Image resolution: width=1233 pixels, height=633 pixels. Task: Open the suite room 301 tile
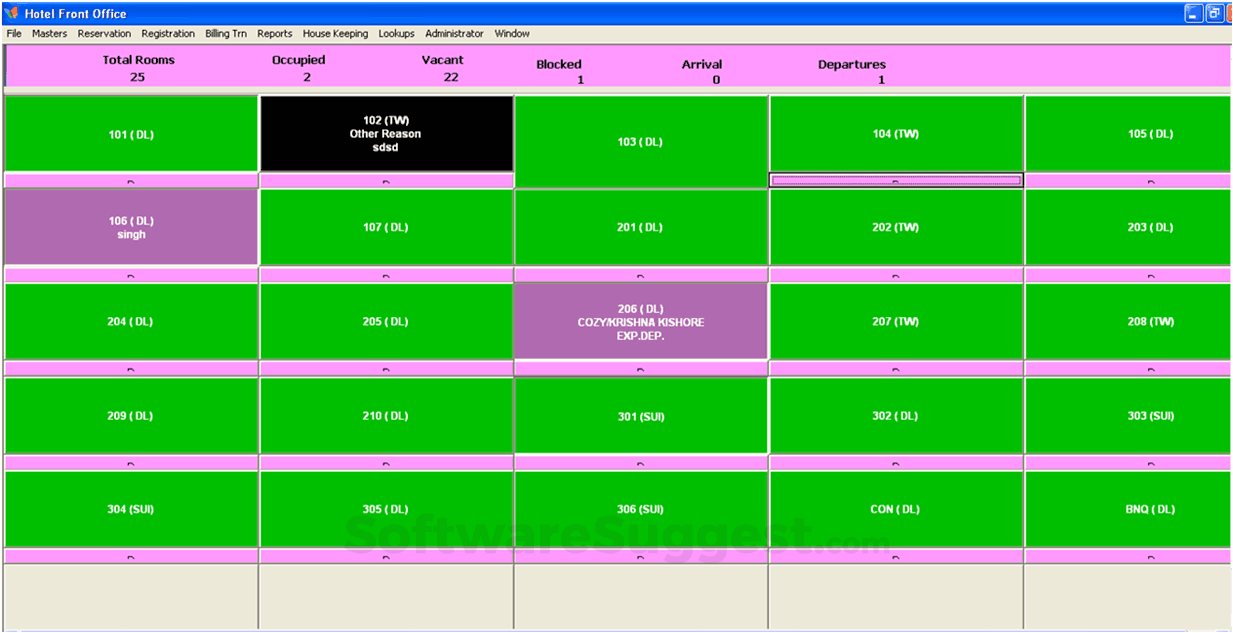(641, 415)
